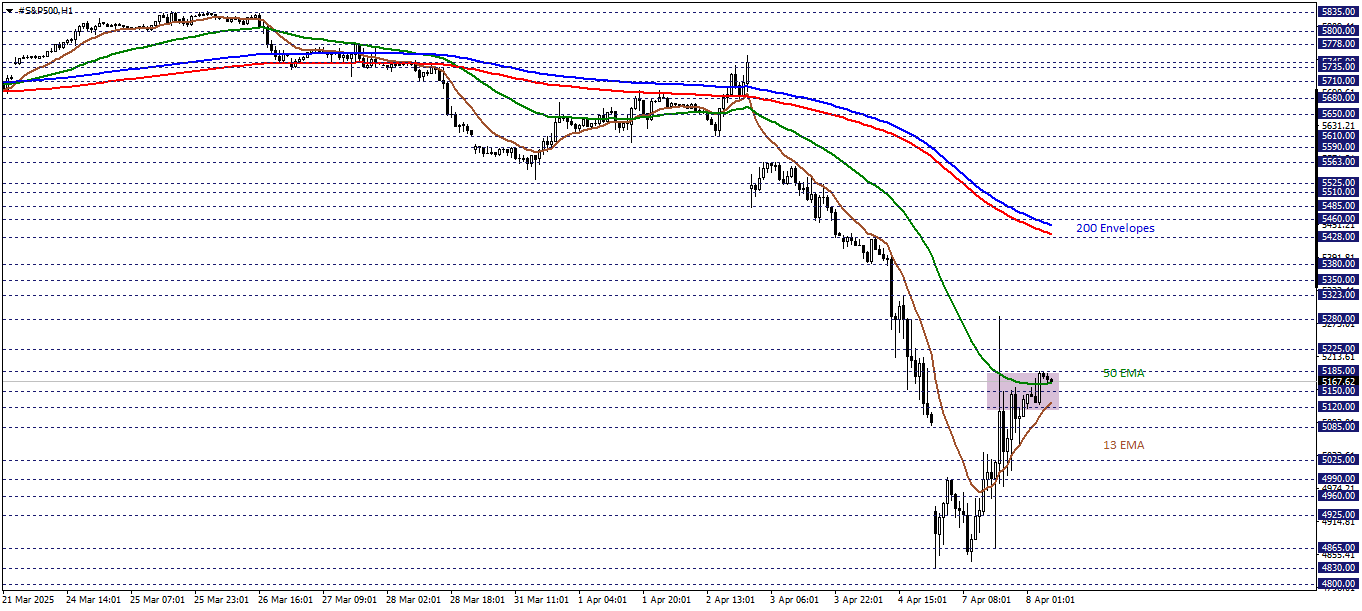Screen dimensions: 1362x611
Task: Click the 5778.00 price level label
Action: (x=1338, y=44)
